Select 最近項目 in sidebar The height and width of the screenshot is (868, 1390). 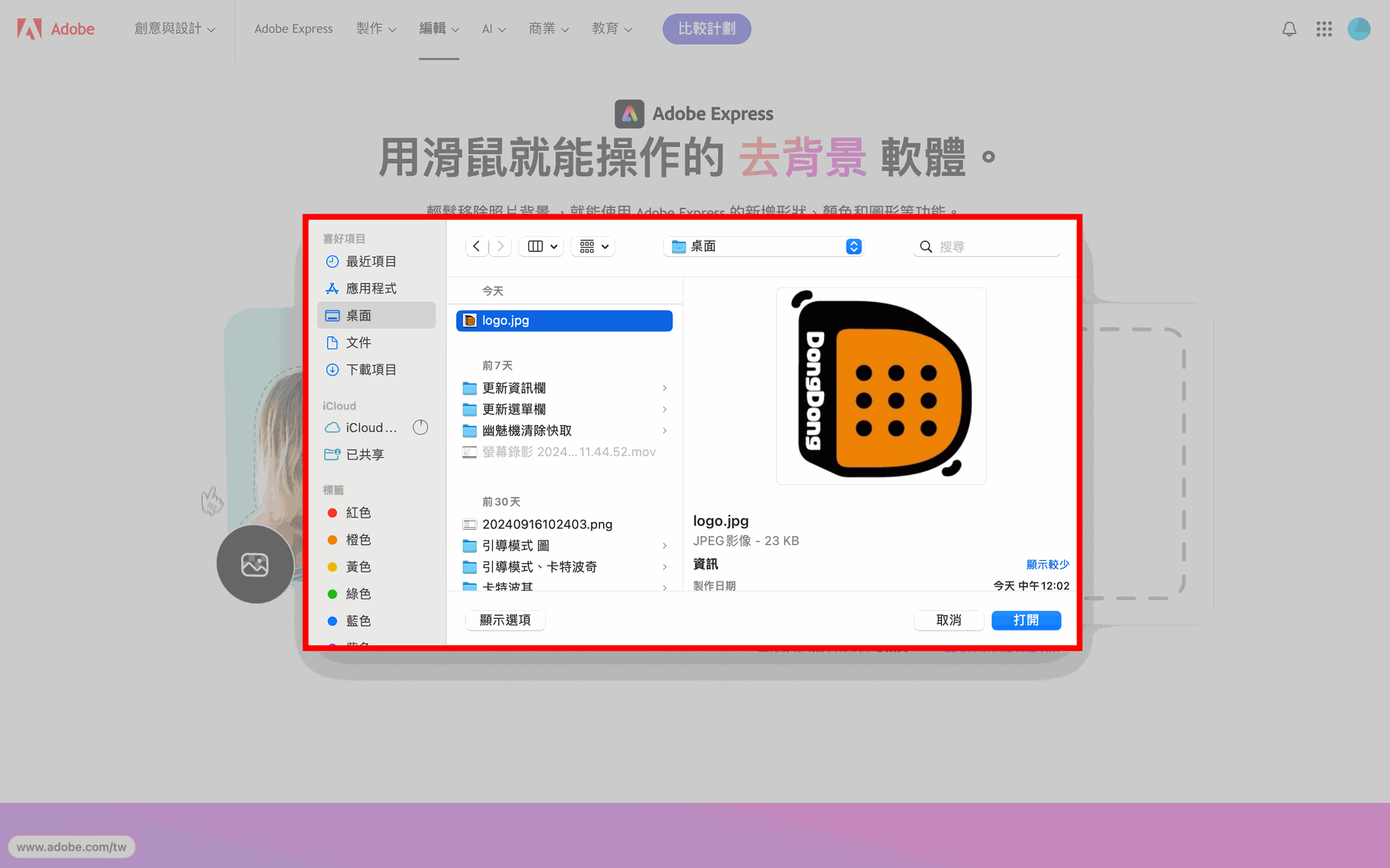click(376, 261)
